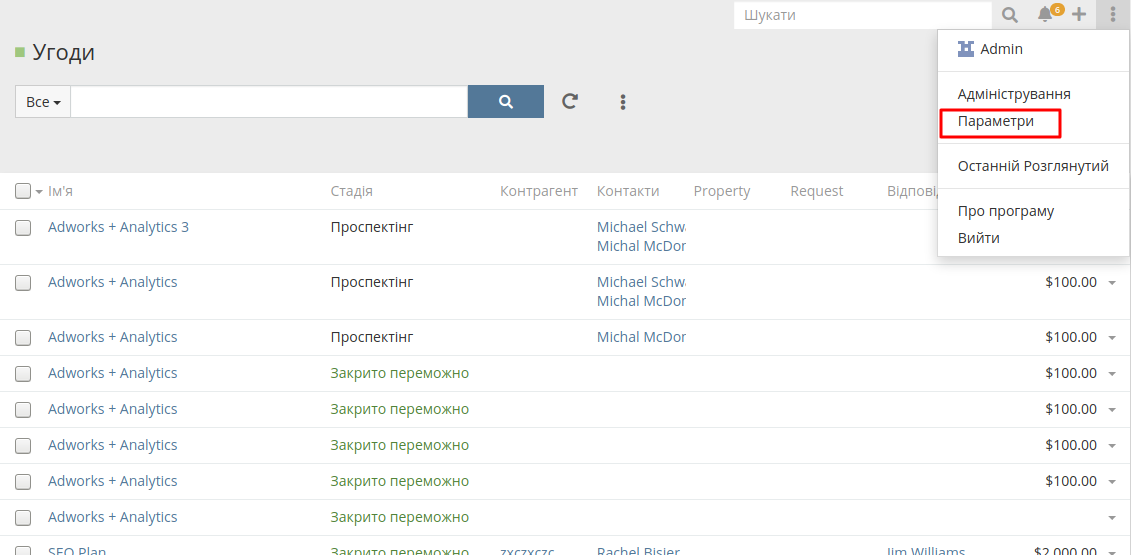Select Параметри from the user menu
The image size is (1131, 555).
996,121
